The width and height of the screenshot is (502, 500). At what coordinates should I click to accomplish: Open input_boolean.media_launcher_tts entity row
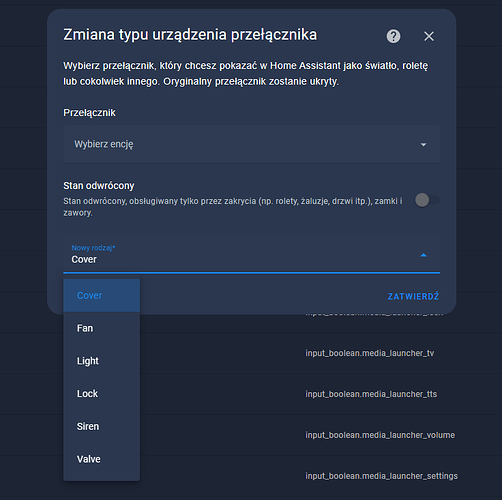point(371,394)
